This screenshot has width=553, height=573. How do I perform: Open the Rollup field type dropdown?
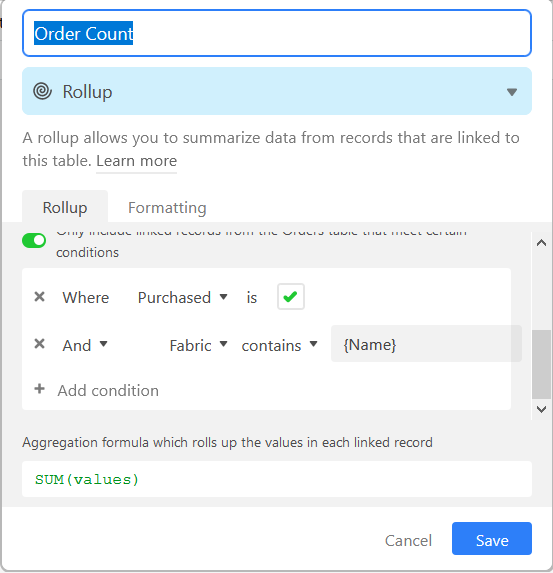point(277,91)
